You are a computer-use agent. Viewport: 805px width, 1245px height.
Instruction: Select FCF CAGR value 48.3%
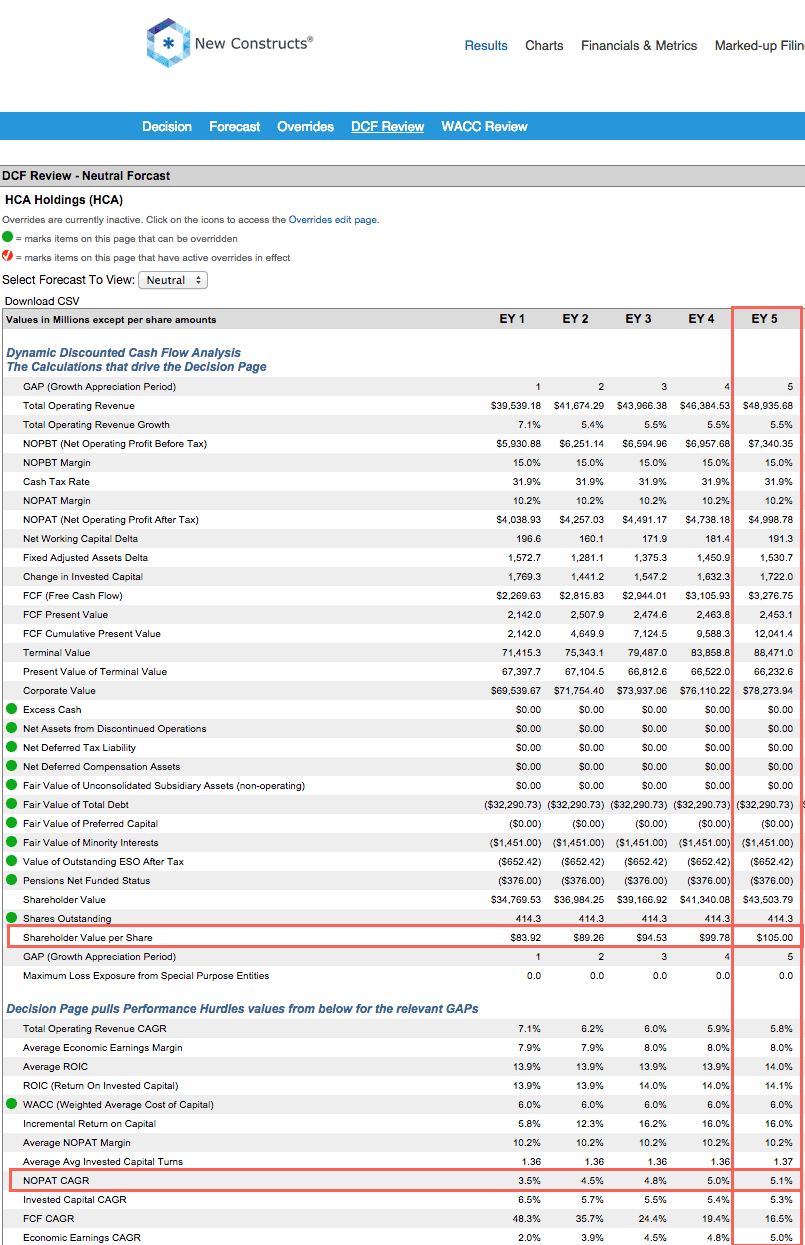pos(528,1219)
